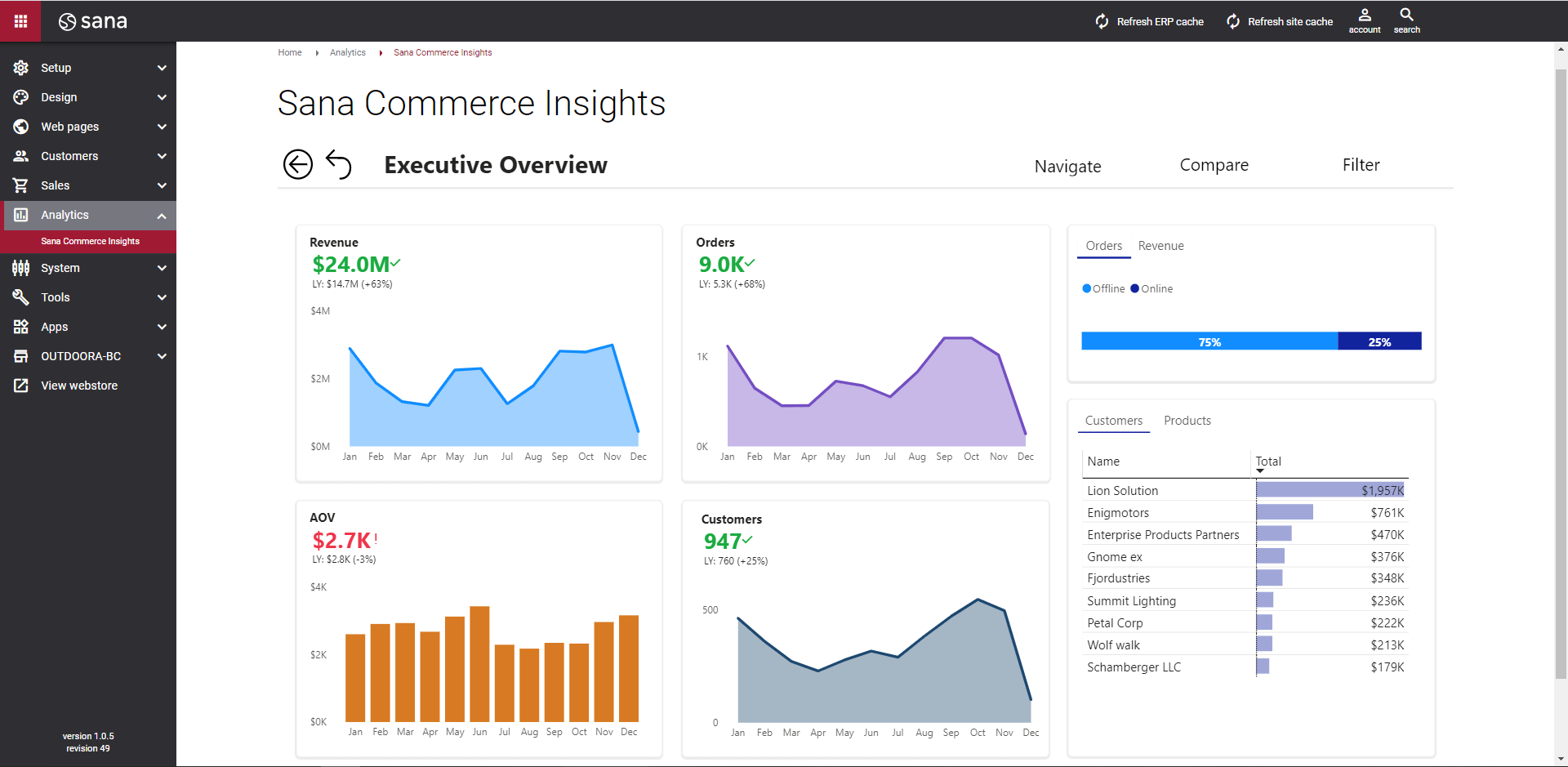This screenshot has width=1568, height=767.
Task: Click the Analytics chart icon
Action: [x=21, y=215]
